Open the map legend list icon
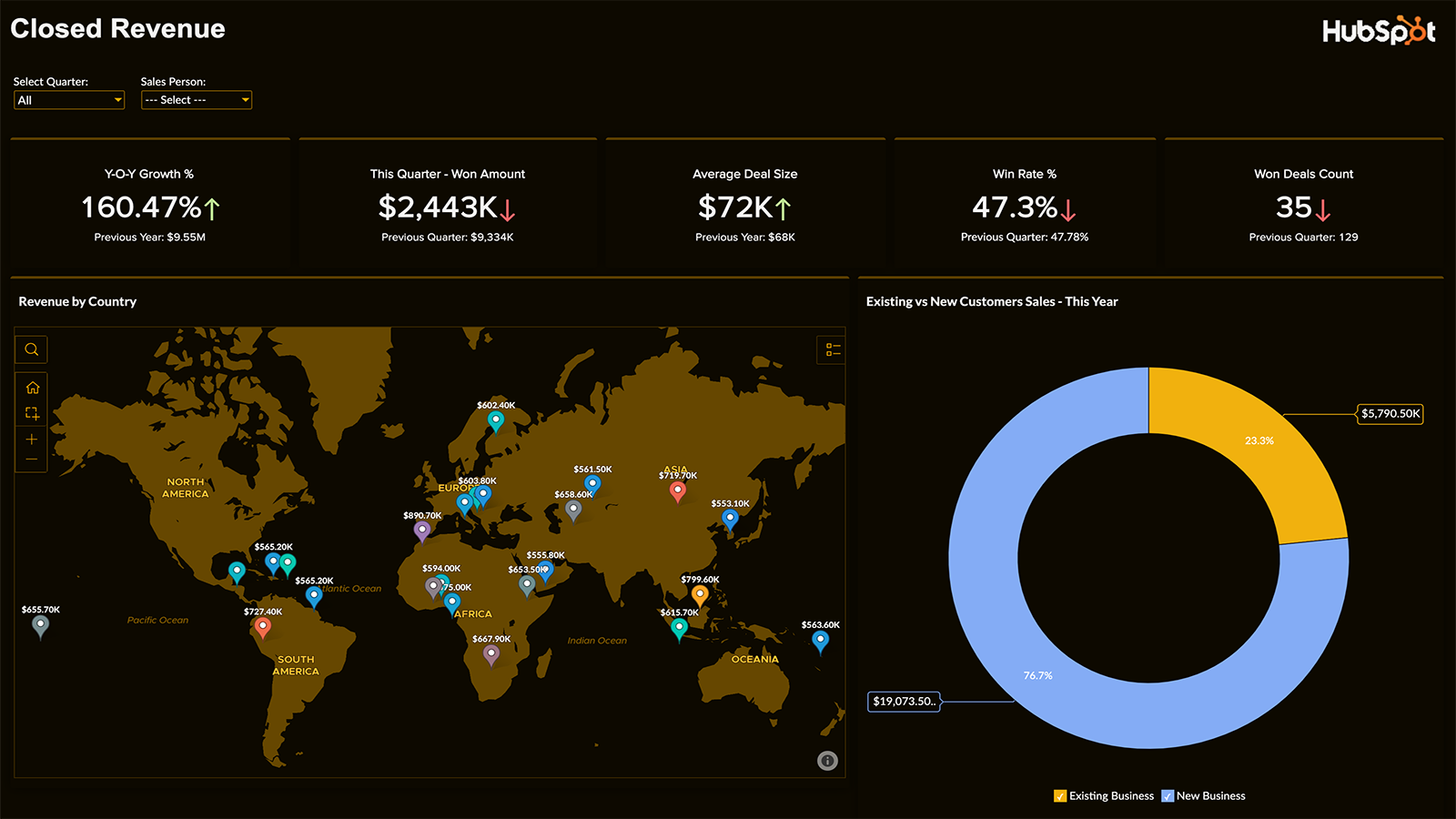The width and height of the screenshot is (1456, 819). 831,349
